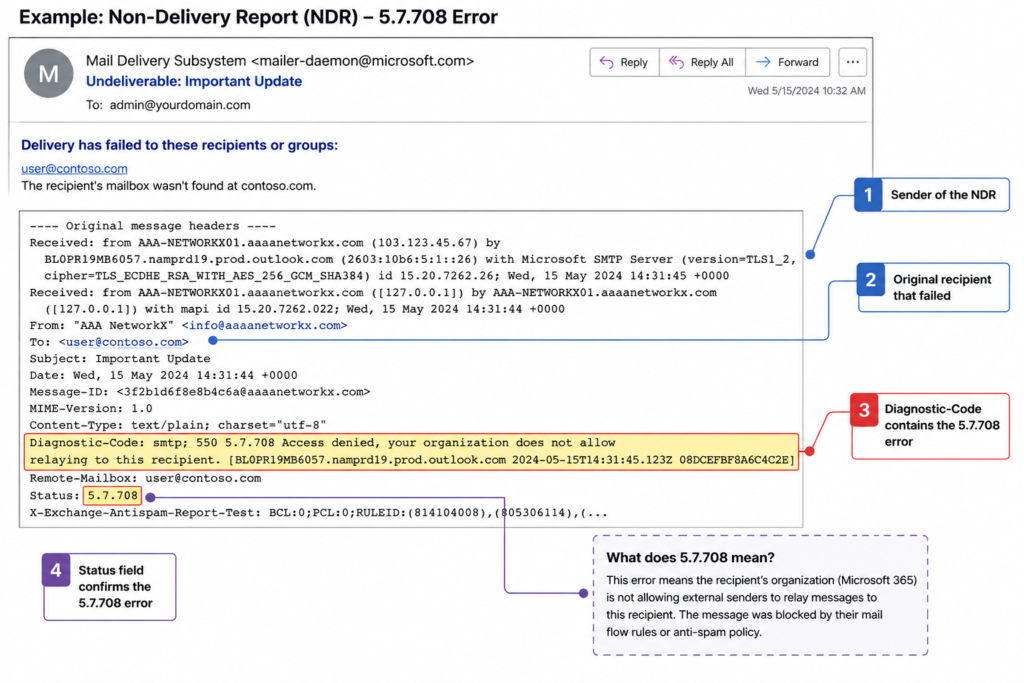Click 'The recipient's mailbox wasn't found' text
Image resolution: width=1024 pixels, height=683 pixels.
coord(168,186)
